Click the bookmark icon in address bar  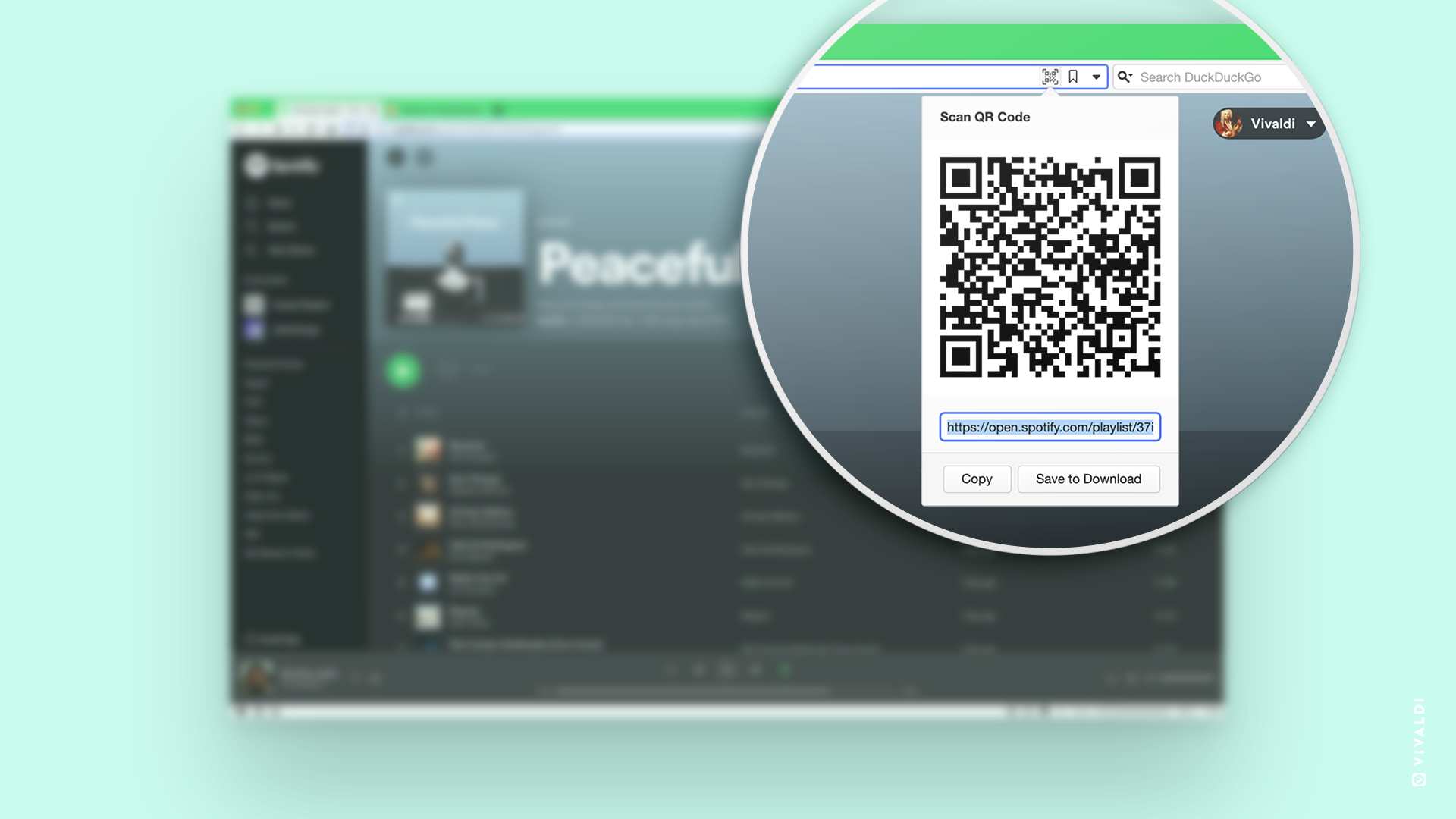click(x=1074, y=76)
